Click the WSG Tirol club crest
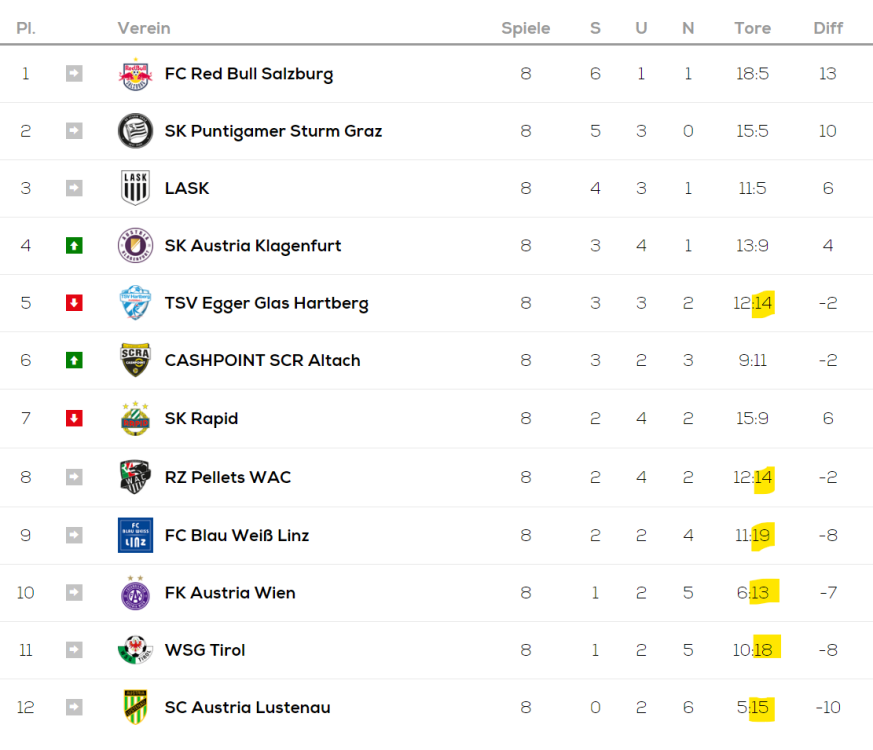The height and width of the screenshot is (750, 873). (135, 650)
